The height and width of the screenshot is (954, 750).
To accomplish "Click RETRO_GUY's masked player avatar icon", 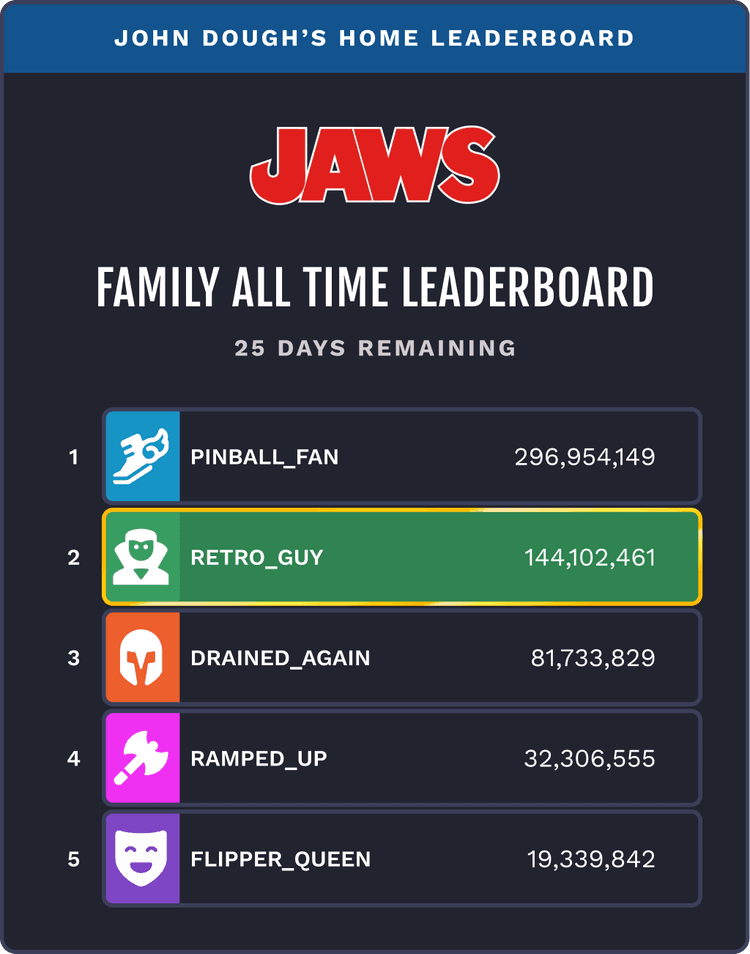I will coord(142,557).
